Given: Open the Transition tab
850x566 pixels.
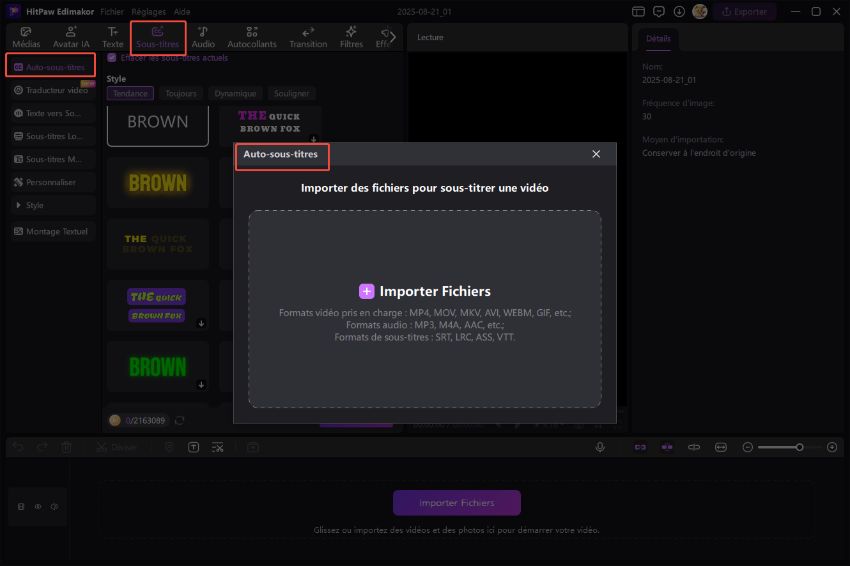Looking at the screenshot, I should coord(308,37).
